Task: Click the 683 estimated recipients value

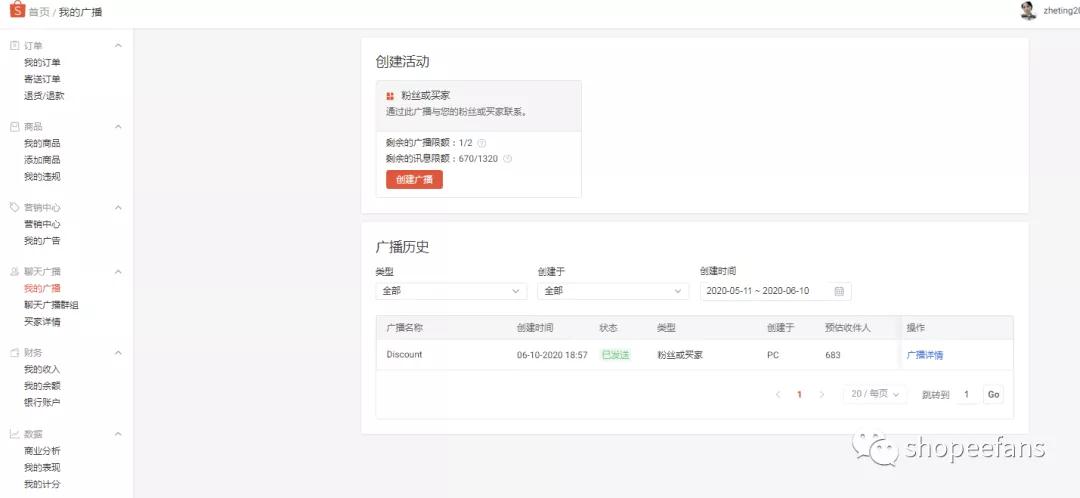Action: point(832,355)
